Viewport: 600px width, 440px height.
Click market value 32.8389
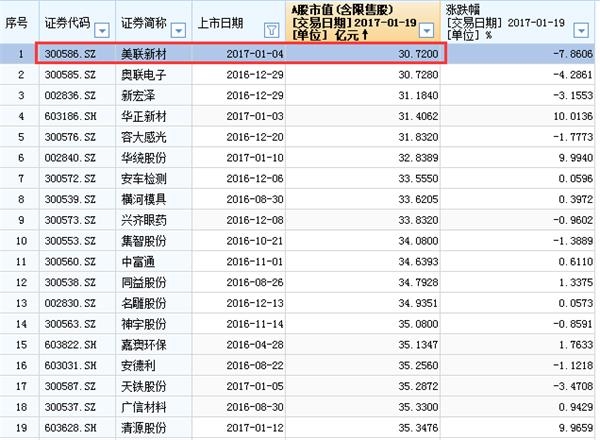pyautogui.click(x=418, y=158)
